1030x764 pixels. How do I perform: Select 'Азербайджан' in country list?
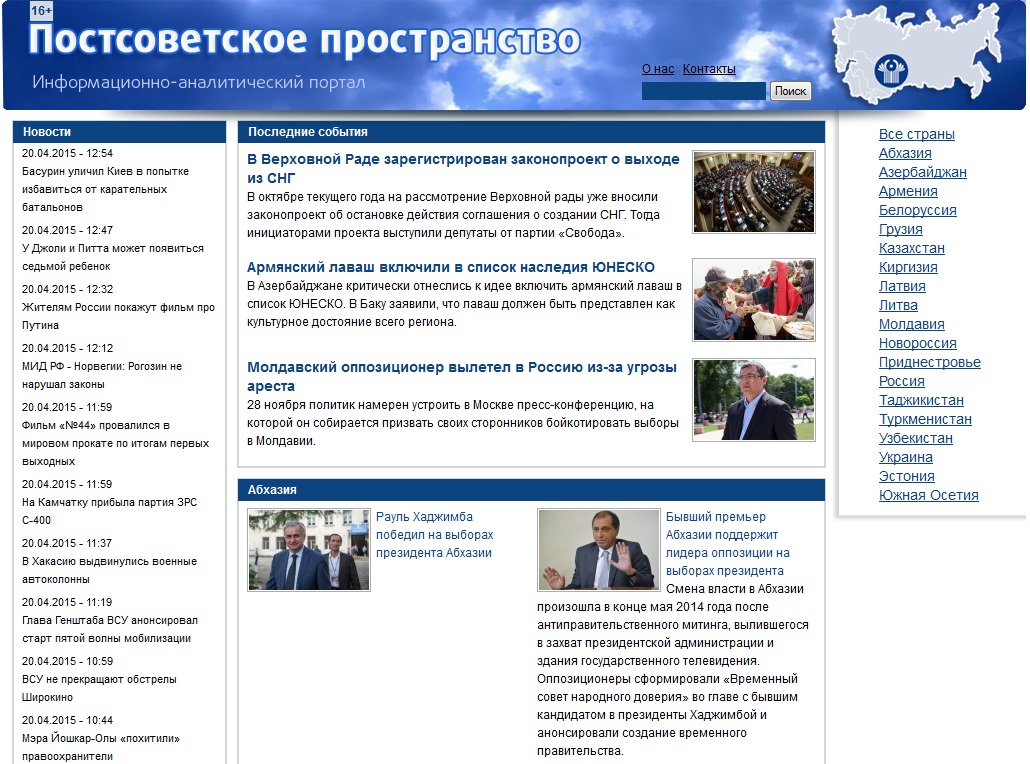point(922,172)
